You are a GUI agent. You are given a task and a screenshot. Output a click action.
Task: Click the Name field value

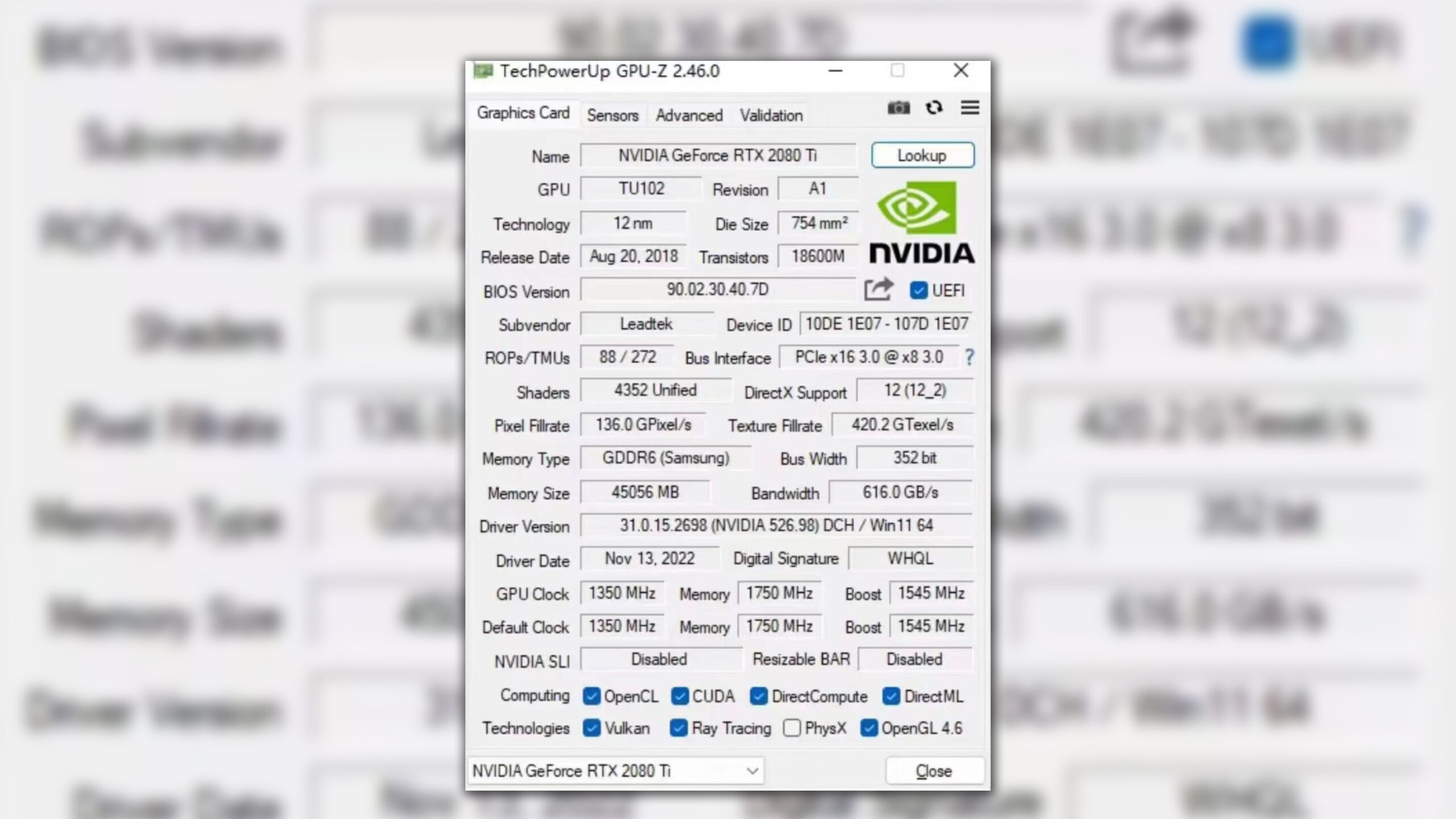pyautogui.click(x=718, y=155)
